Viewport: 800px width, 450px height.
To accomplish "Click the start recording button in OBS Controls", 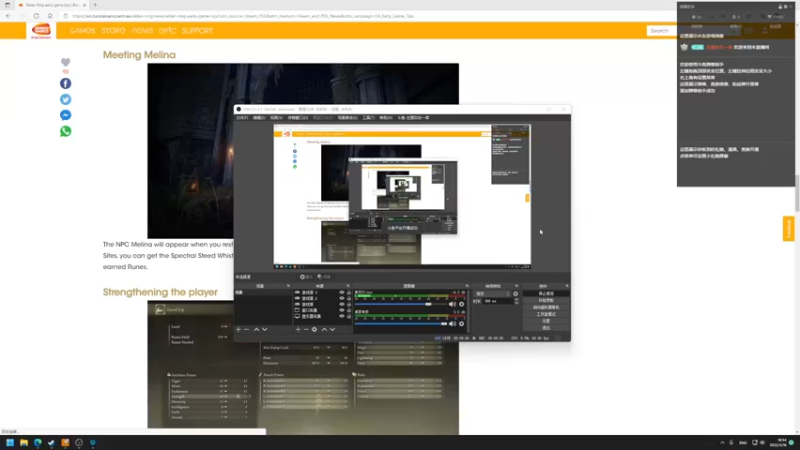I will 546,301.
